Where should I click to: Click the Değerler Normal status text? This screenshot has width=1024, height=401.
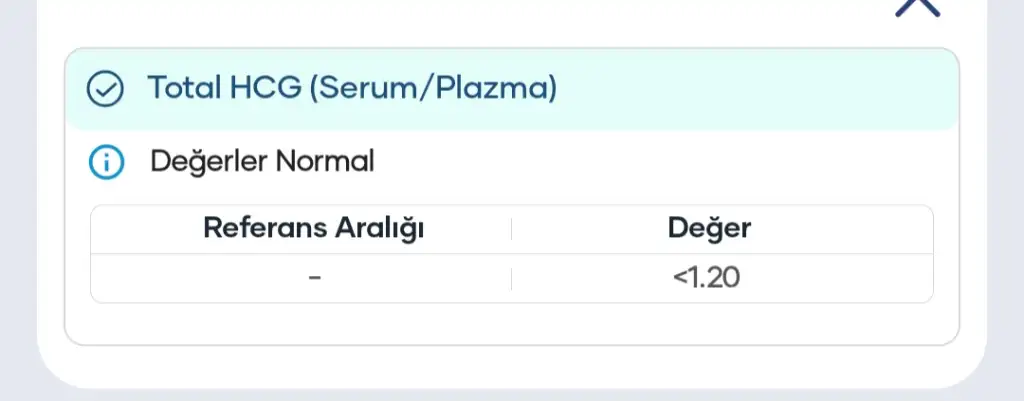coord(262,160)
